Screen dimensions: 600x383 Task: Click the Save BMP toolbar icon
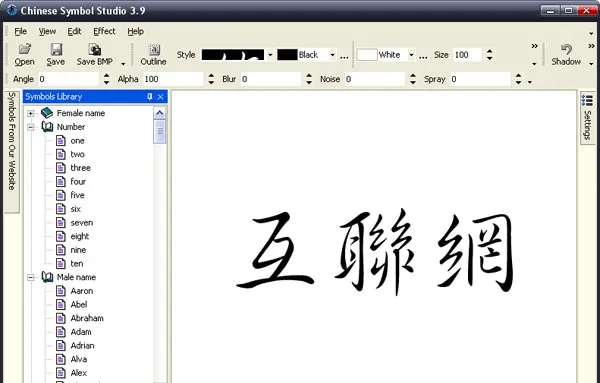[x=95, y=49]
